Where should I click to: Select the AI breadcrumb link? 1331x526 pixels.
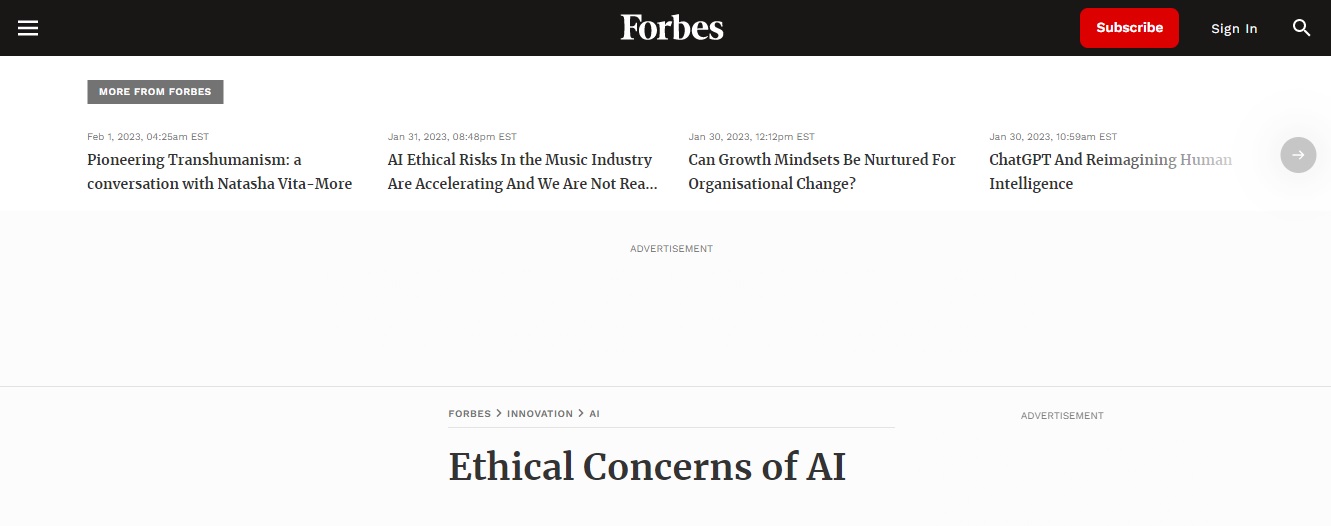(x=594, y=414)
